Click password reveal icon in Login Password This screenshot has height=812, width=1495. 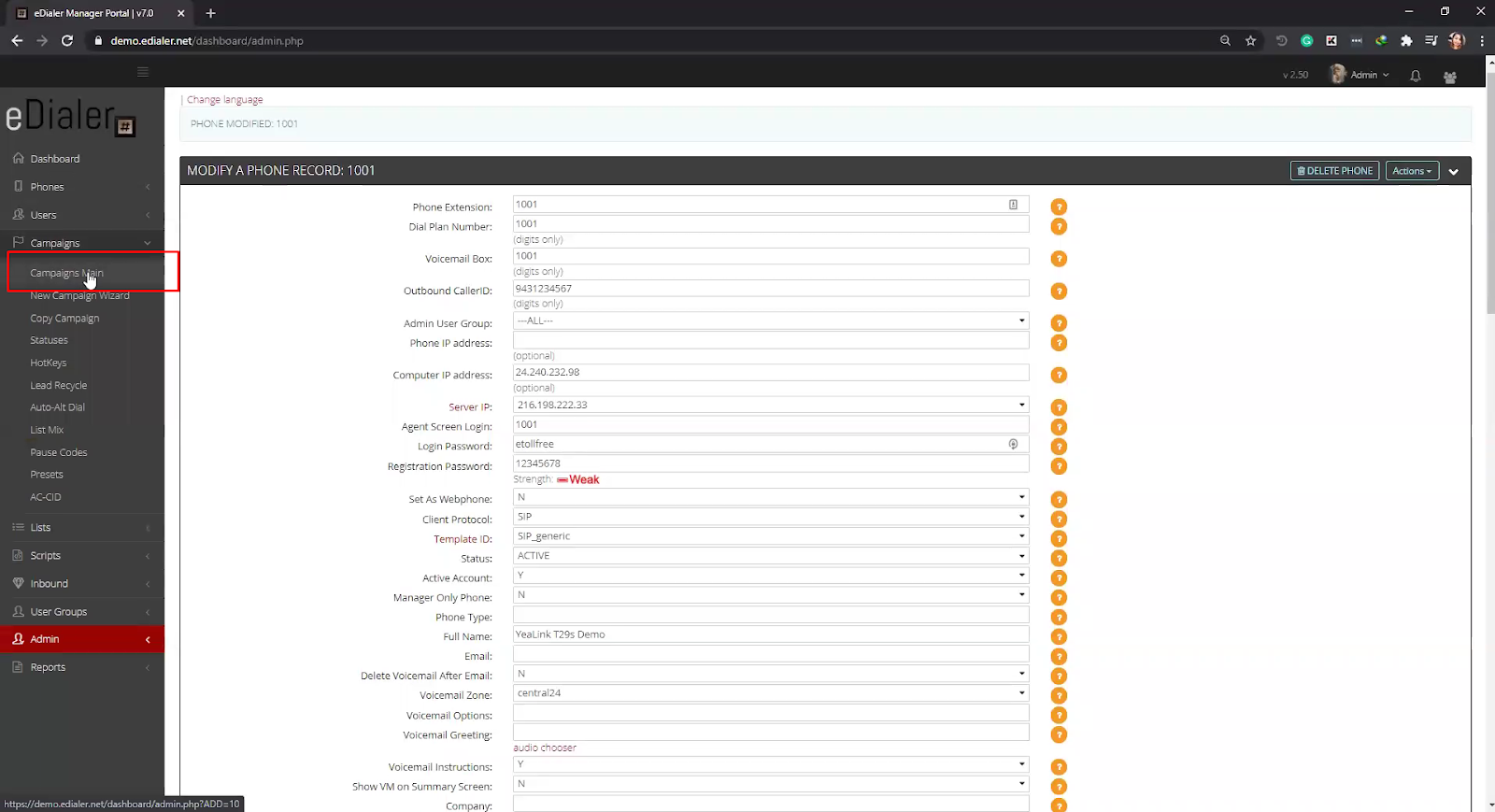click(x=1013, y=444)
